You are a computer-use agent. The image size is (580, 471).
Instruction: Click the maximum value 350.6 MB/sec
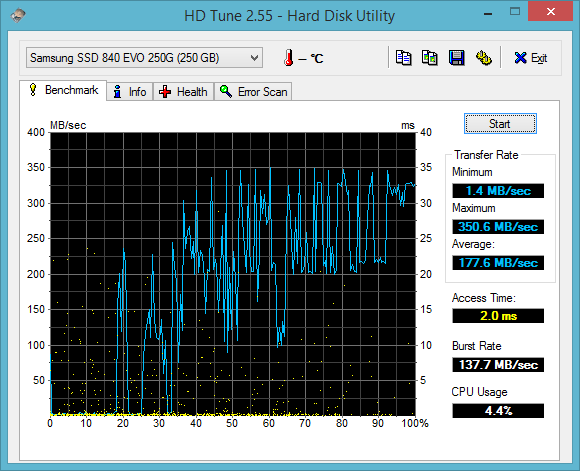coord(498,227)
